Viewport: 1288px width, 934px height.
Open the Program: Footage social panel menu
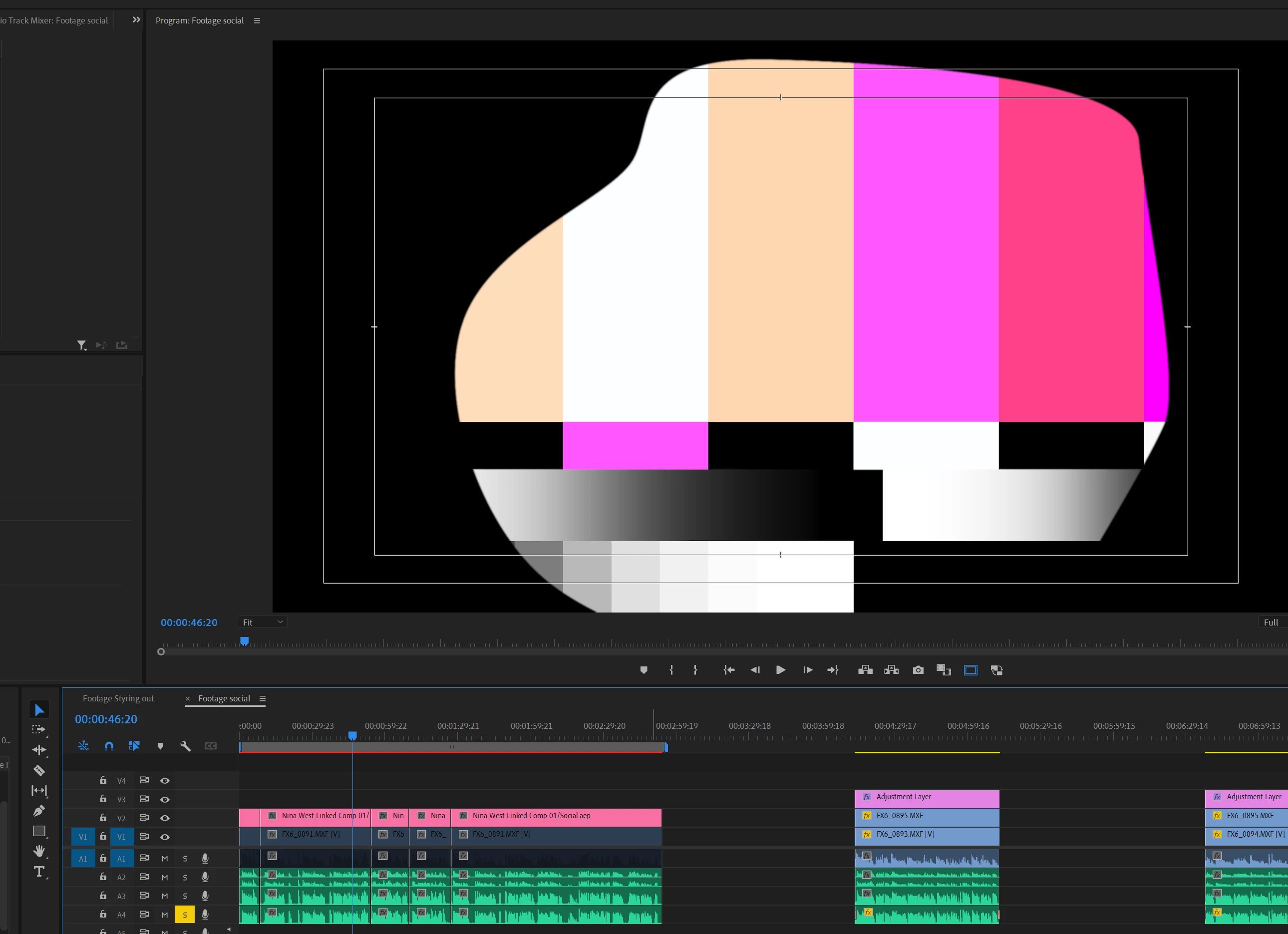pos(257,20)
